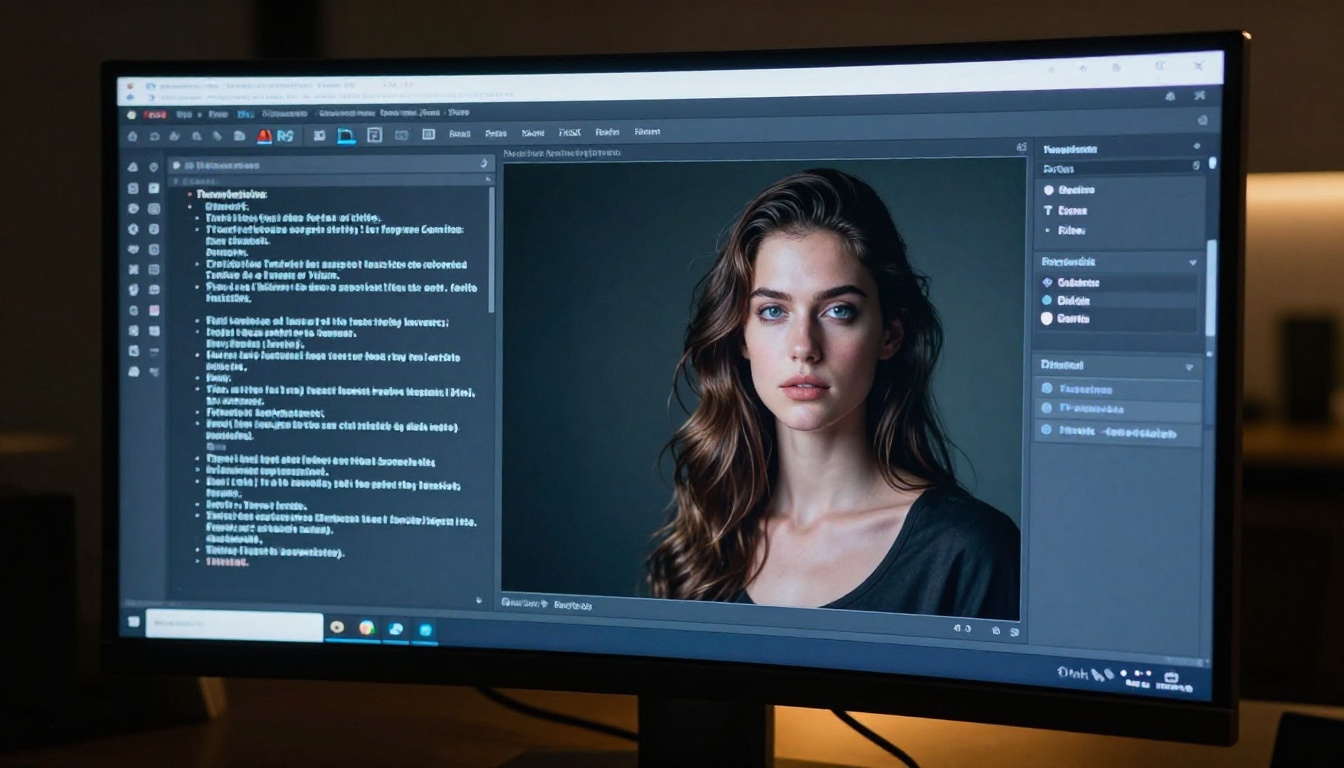
Task: Click the pink square icon in the left sidebar
Action: pyautogui.click(x=154, y=310)
